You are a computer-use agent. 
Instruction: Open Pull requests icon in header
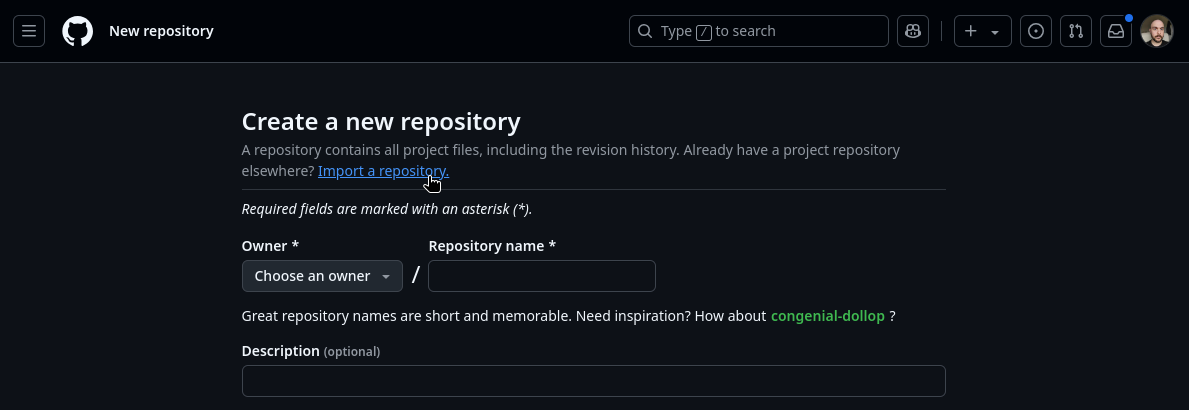(1076, 31)
